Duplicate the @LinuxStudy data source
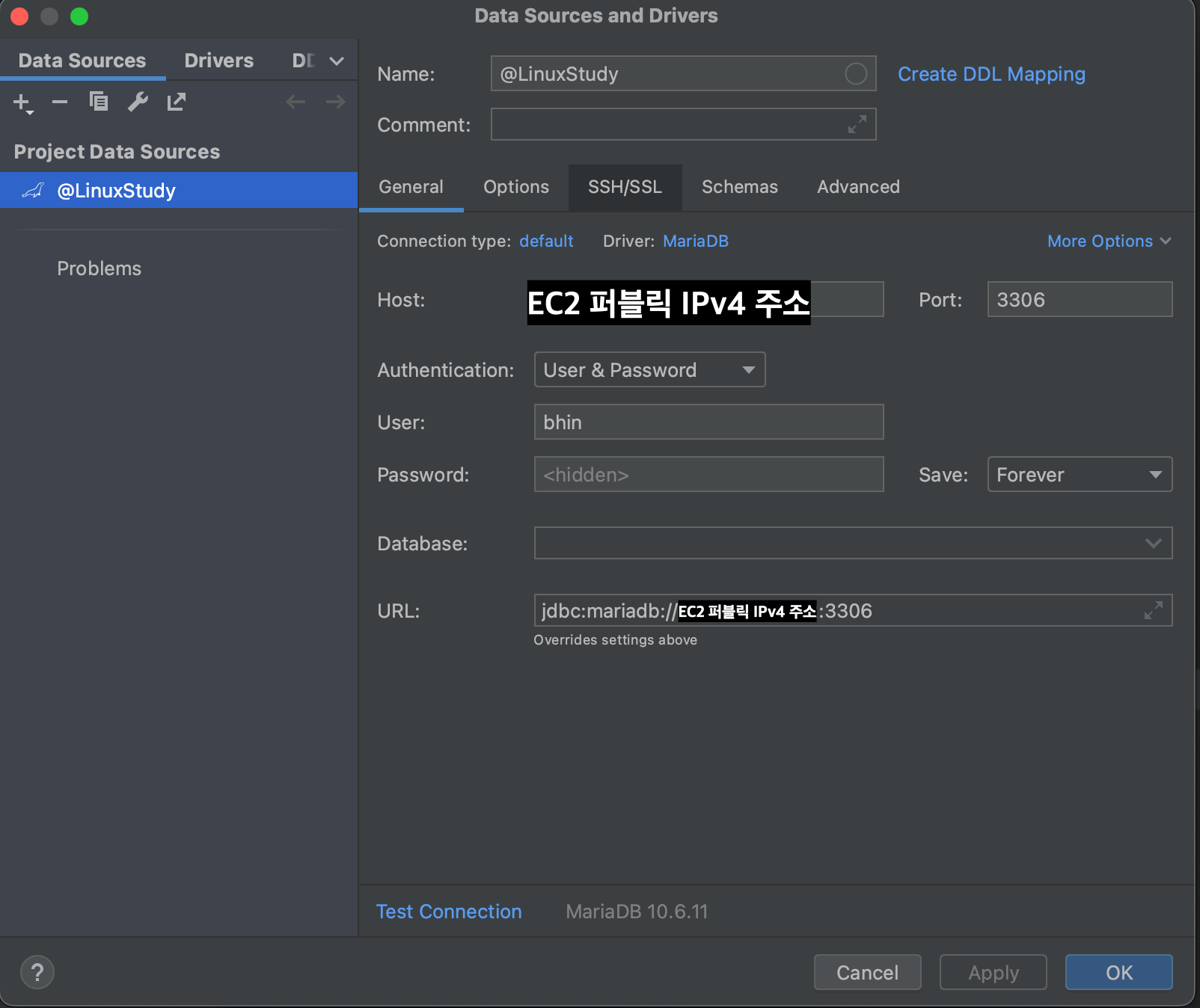The width and height of the screenshot is (1200, 1008). pos(99,101)
